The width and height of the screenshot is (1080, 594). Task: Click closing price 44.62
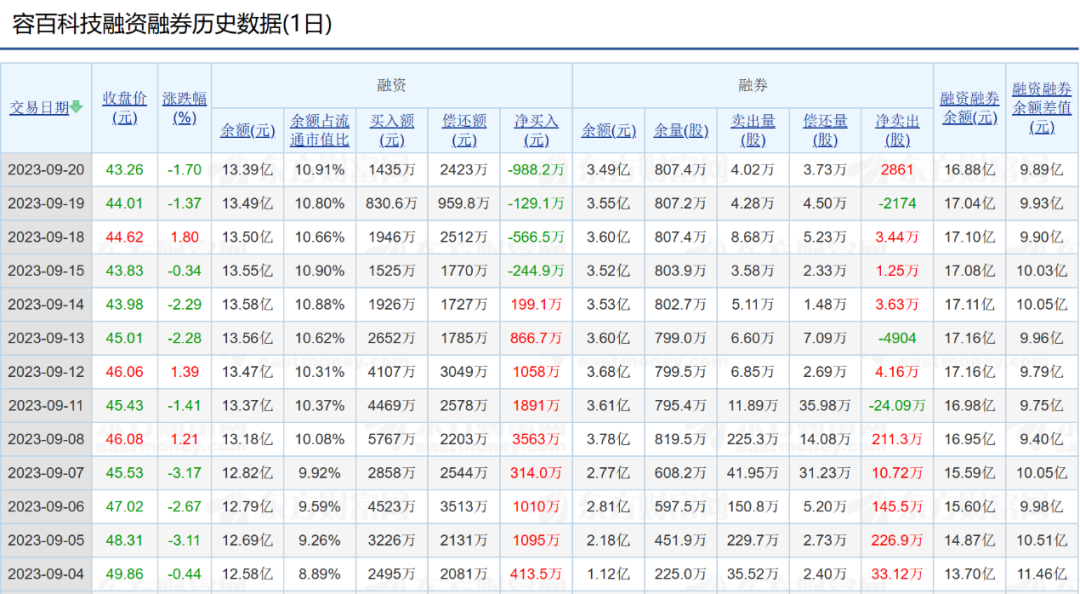click(125, 237)
